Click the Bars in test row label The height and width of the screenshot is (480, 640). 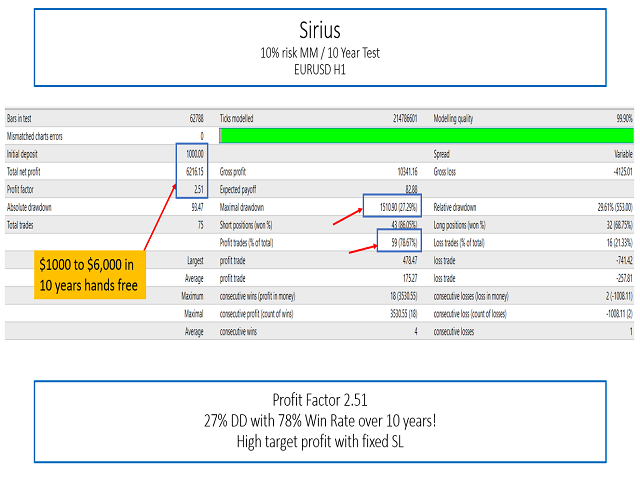pyautogui.click(x=25, y=118)
